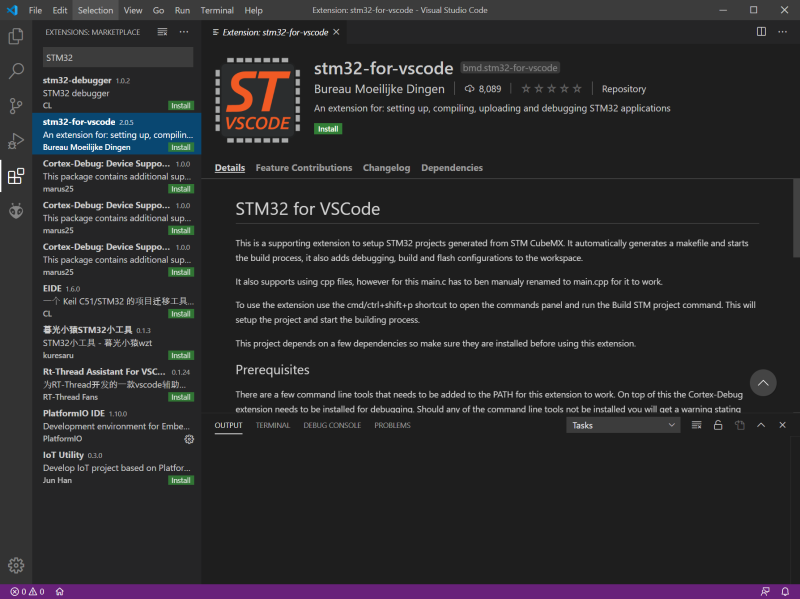Open the Manage gear menu
The height and width of the screenshot is (599, 800).
coord(15,565)
